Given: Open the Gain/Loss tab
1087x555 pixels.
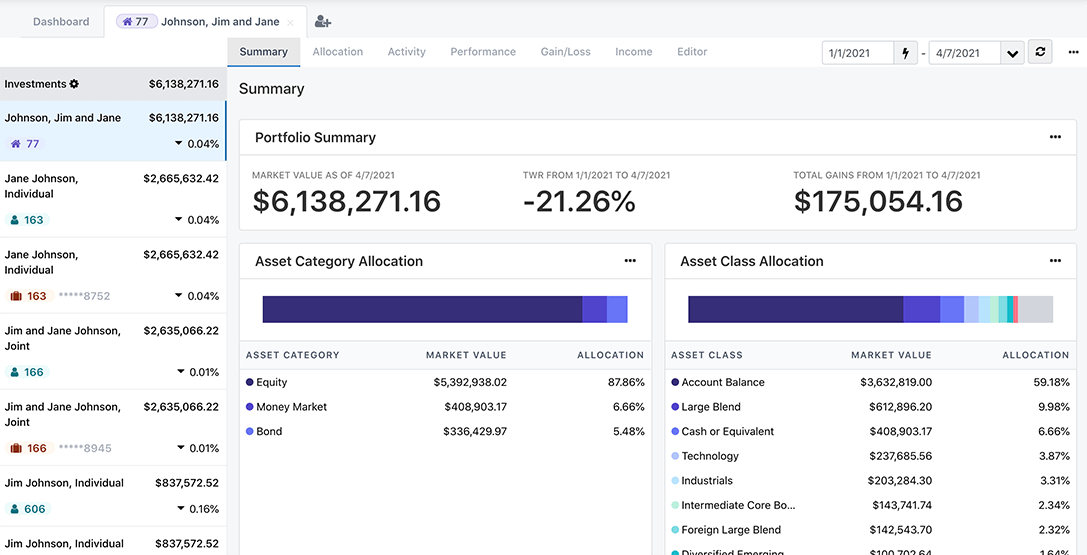Looking at the screenshot, I should pyautogui.click(x=566, y=52).
